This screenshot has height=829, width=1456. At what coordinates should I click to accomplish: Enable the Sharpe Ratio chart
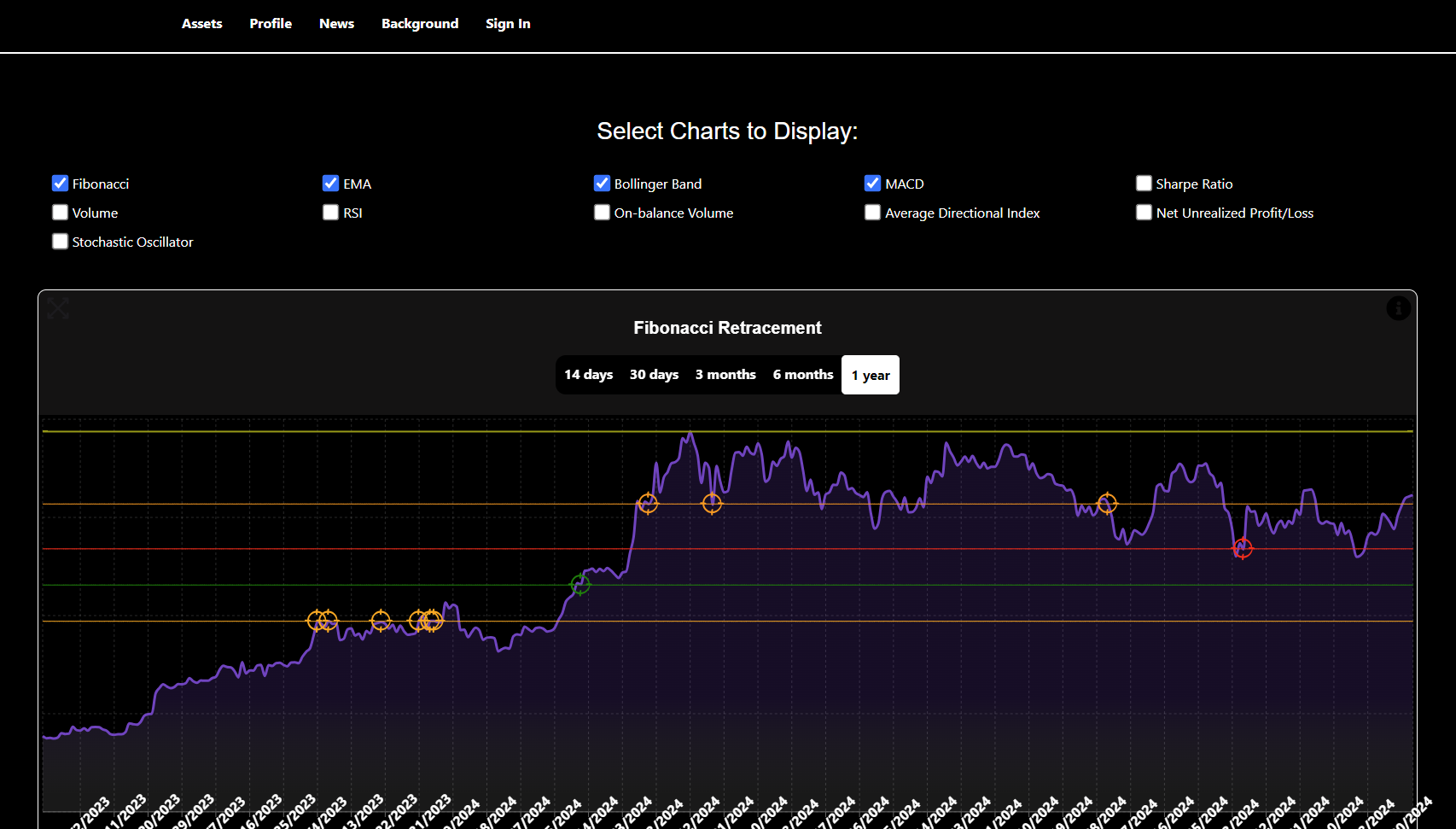click(1144, 184)
